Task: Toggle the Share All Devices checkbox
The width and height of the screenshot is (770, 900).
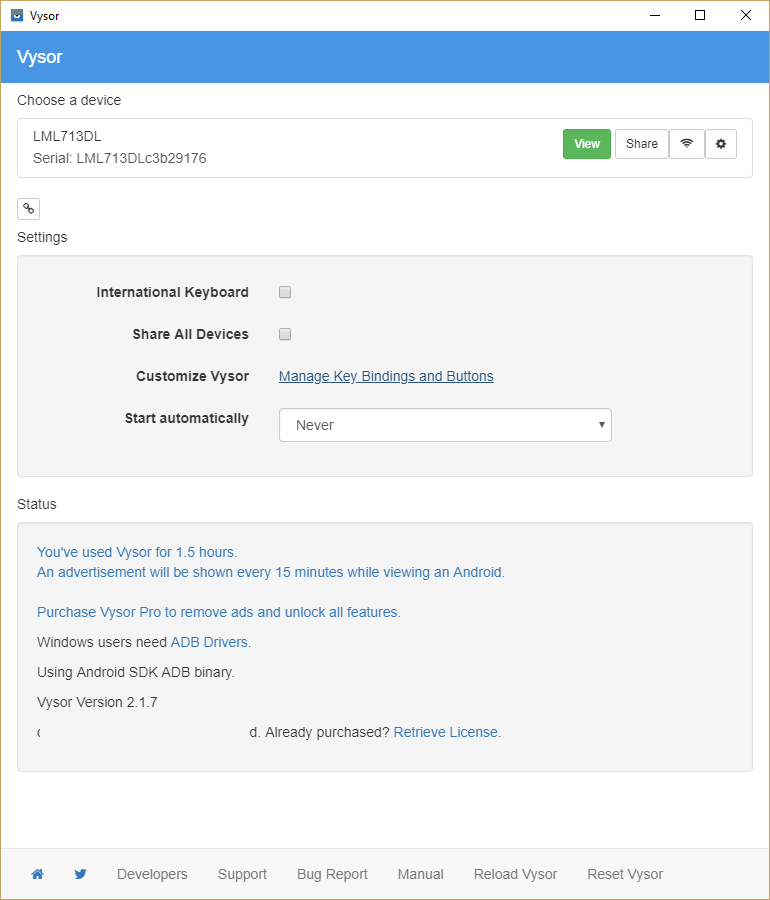Action: pyautogui.click(x=285, y=334)
